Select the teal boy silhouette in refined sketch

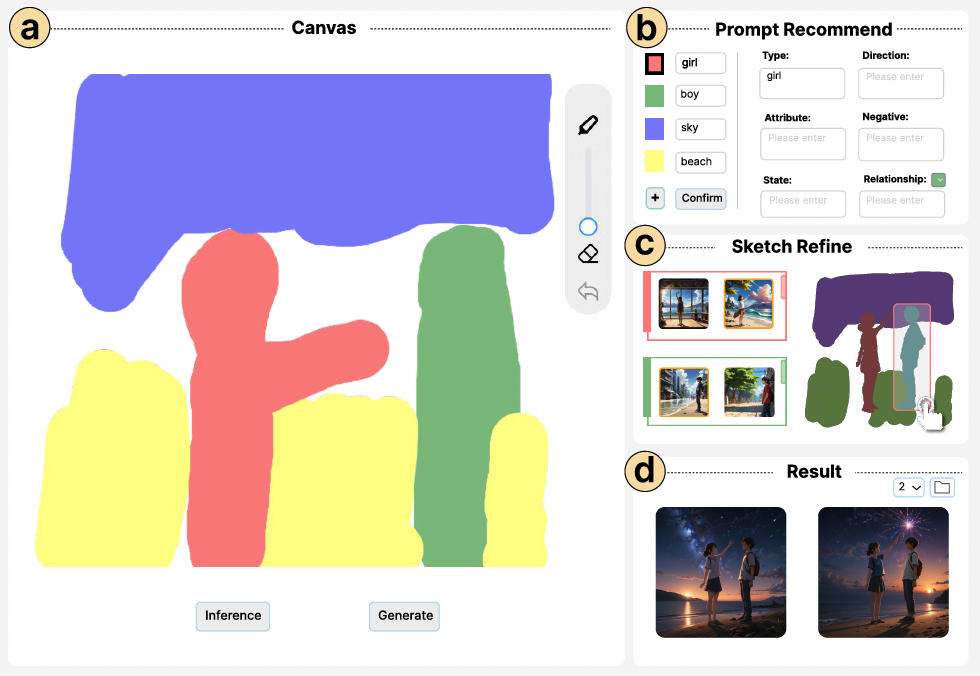912,357
